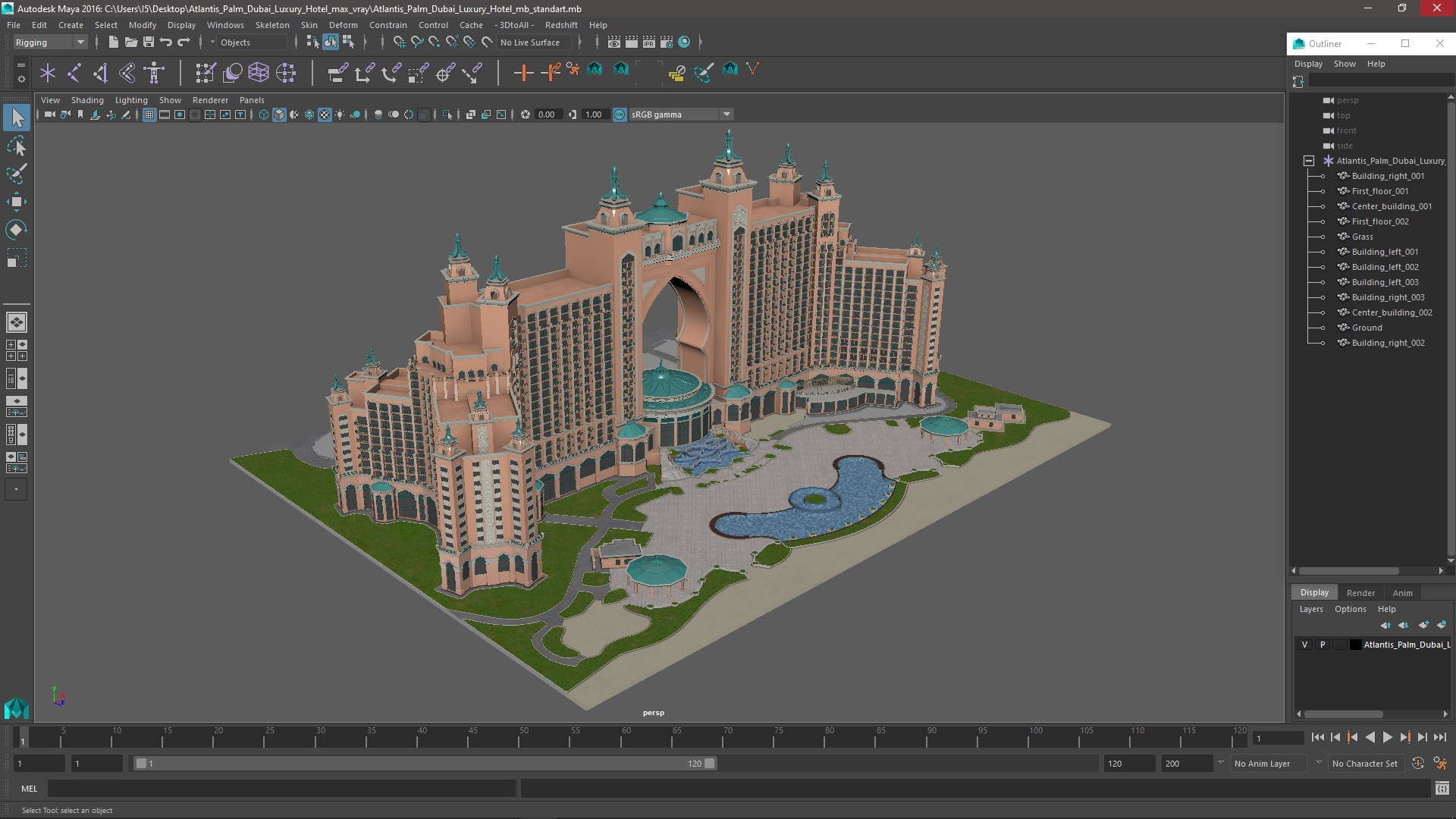The height and width of the screenshot is (819, 1456).
Task: Click the Auto Keyframe toggle icon
Action: (x=1417, y=764)
